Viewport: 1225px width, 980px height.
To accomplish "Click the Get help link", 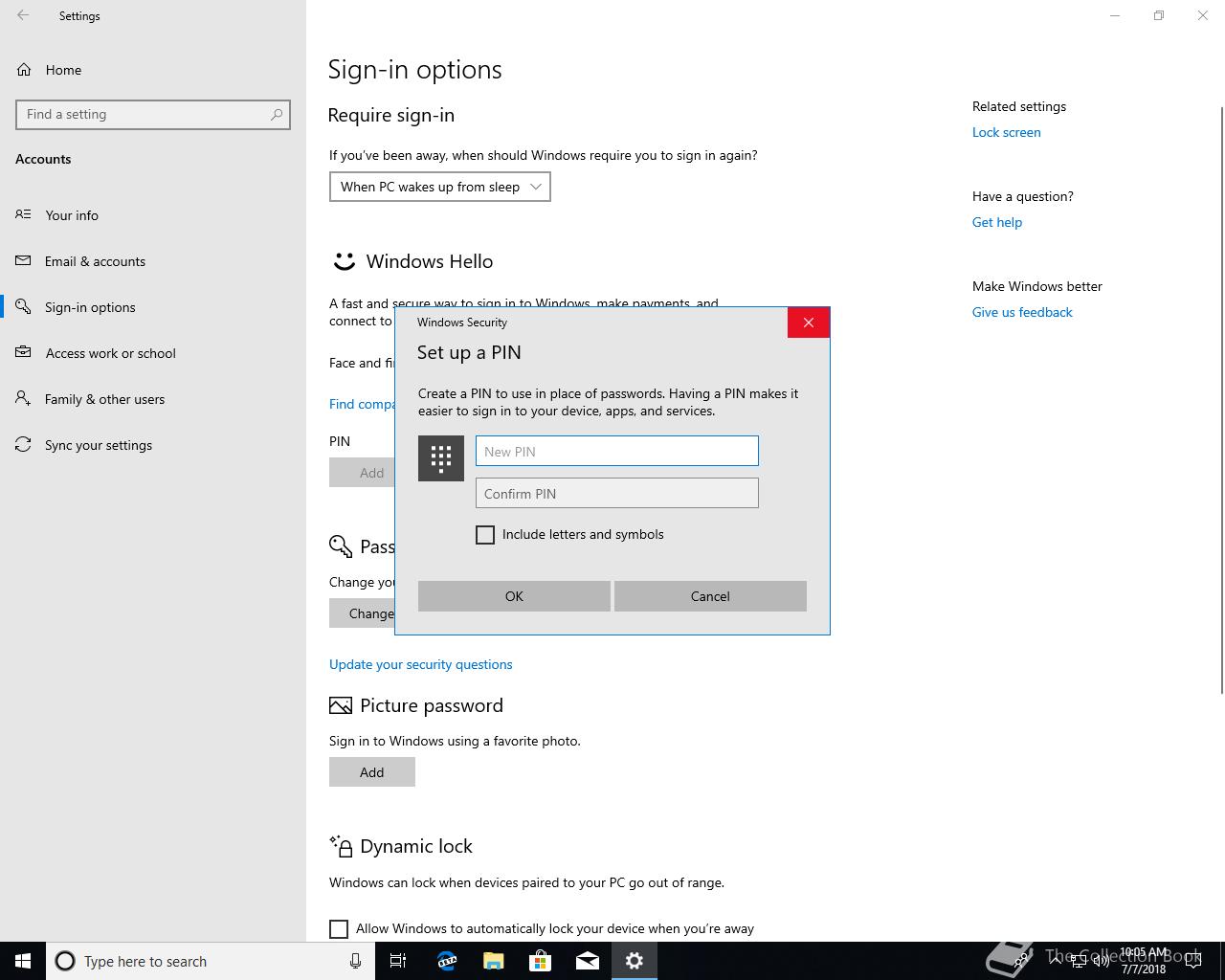I will tap(997, 222).
